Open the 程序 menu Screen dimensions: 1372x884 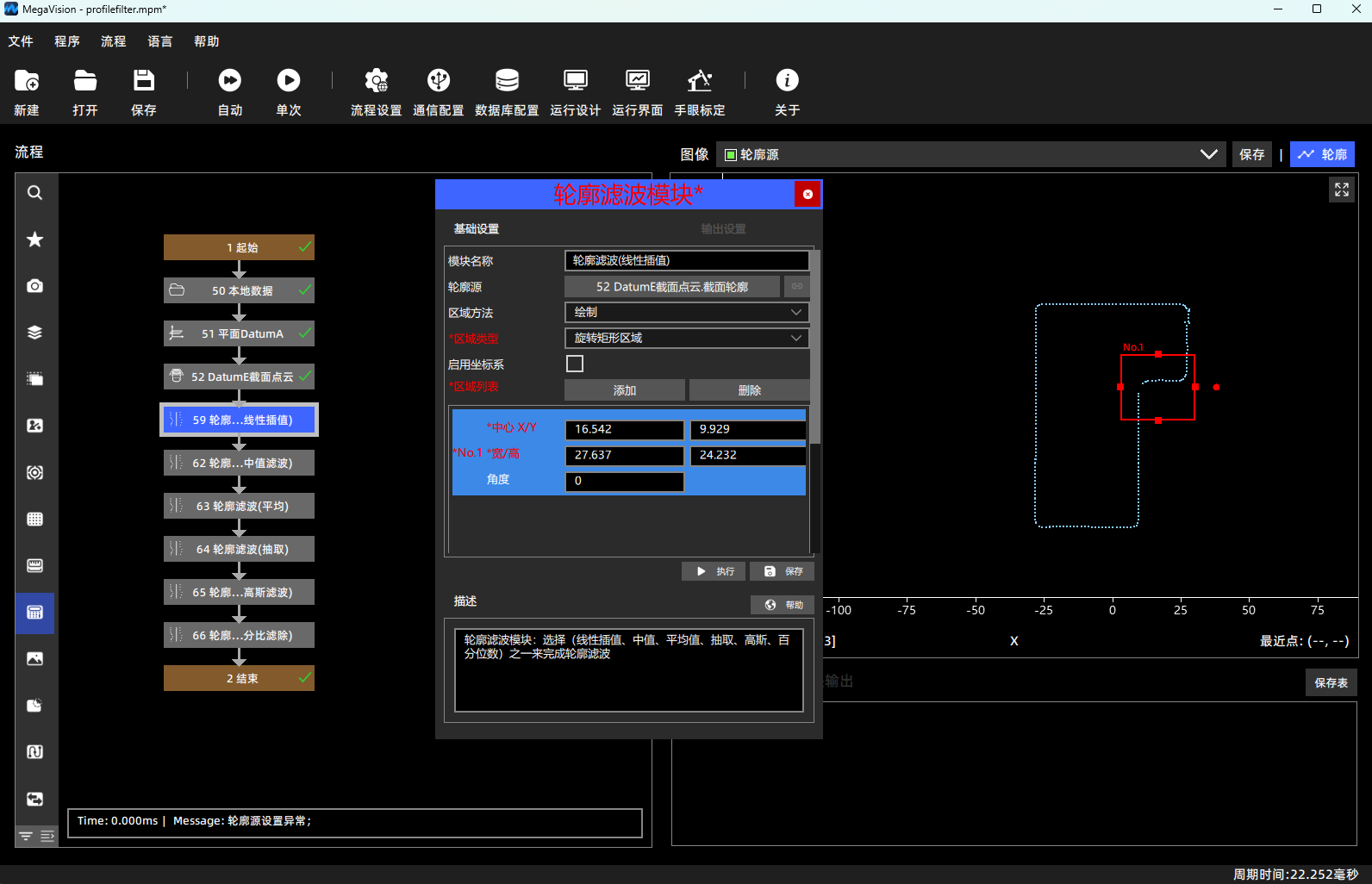[67, 41]
